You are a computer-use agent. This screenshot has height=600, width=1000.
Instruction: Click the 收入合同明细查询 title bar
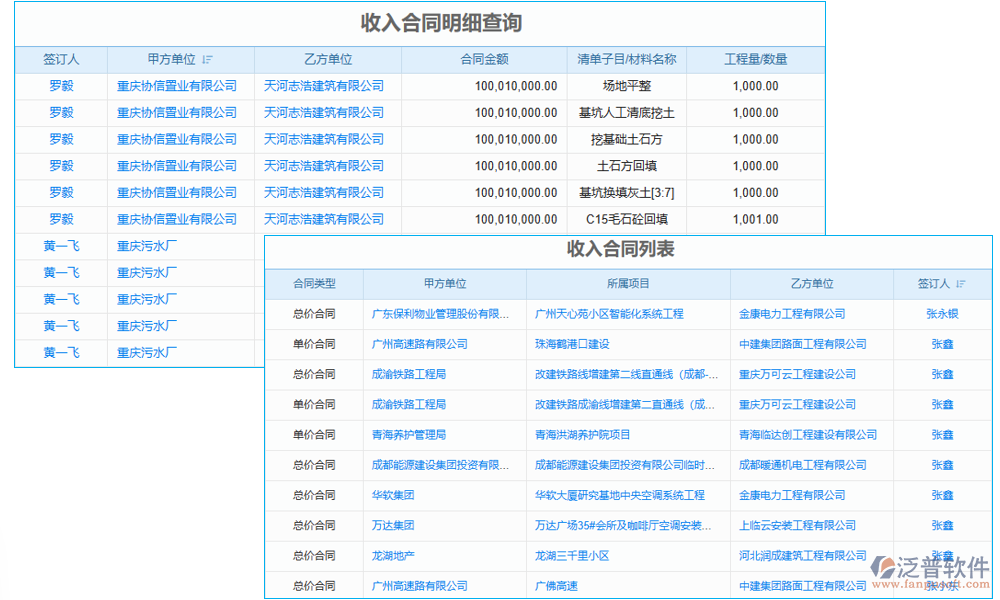(x=420, y=23)
